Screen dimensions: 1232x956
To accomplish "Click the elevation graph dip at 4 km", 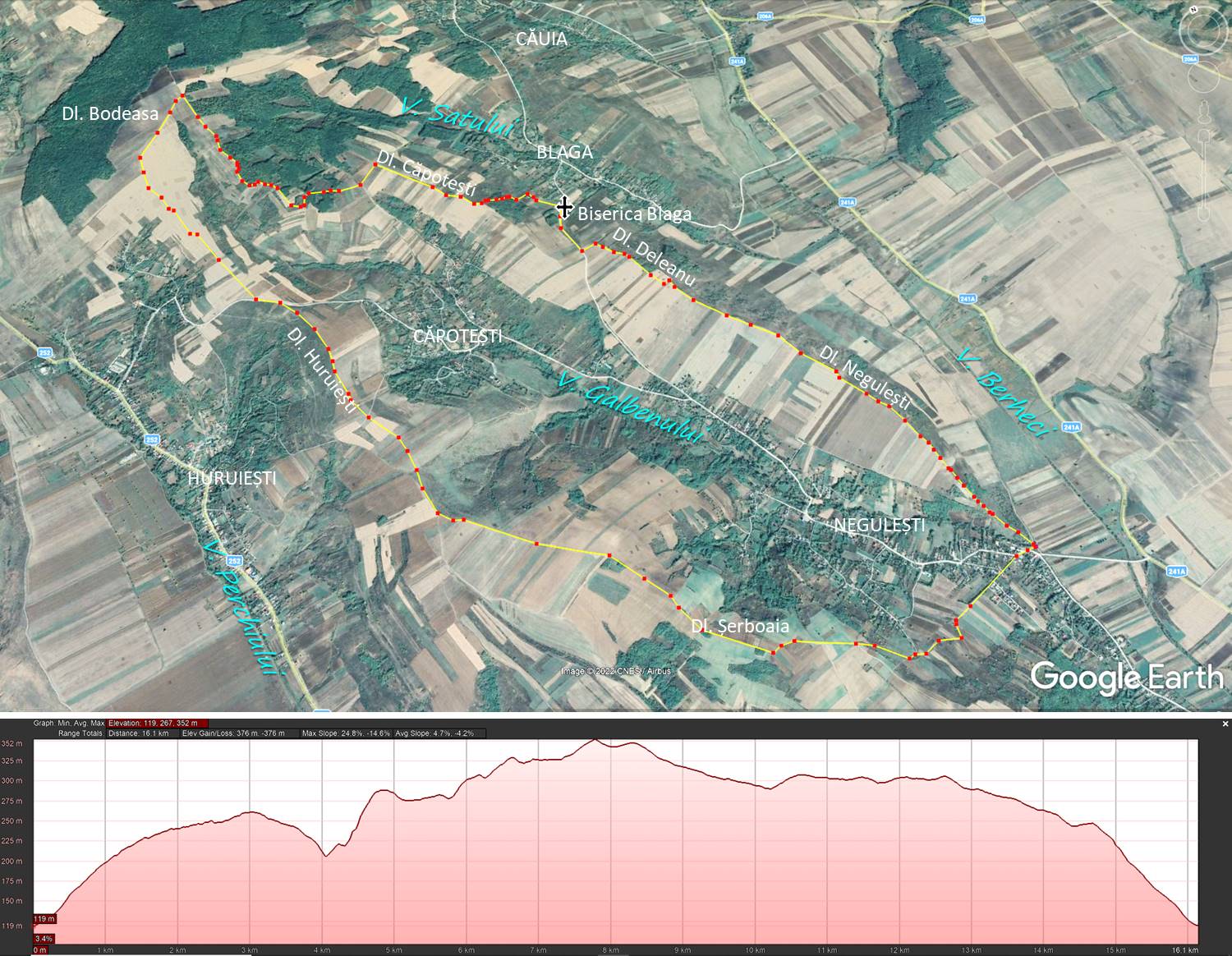I will [326, 855].
